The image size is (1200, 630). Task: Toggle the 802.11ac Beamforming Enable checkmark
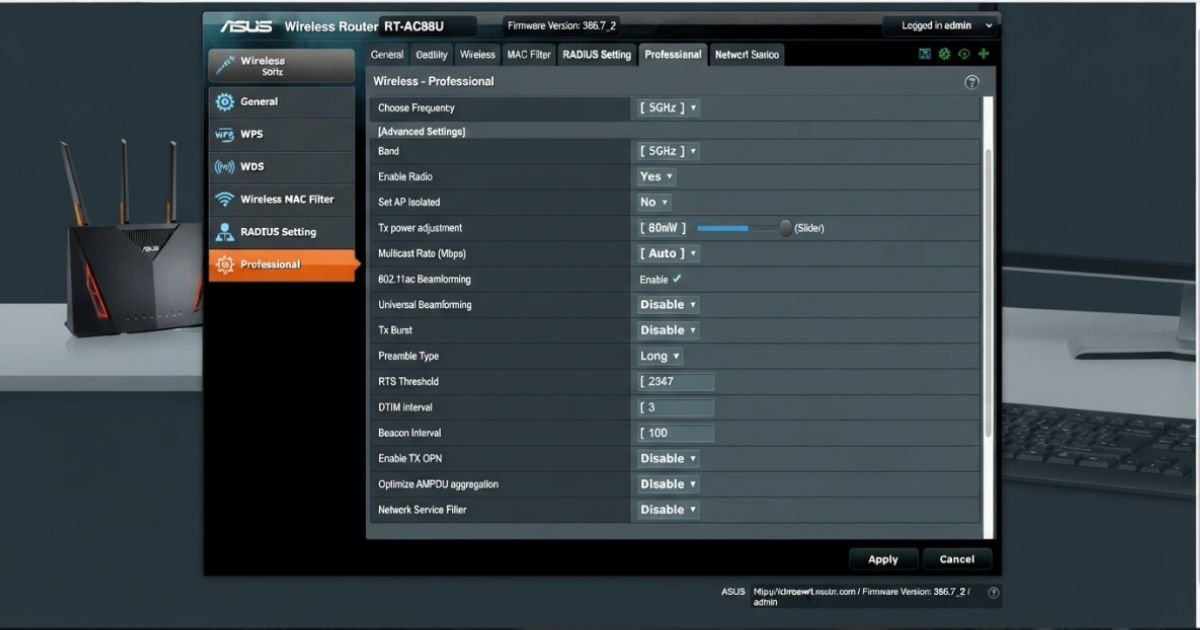click(x=677, y=279)
